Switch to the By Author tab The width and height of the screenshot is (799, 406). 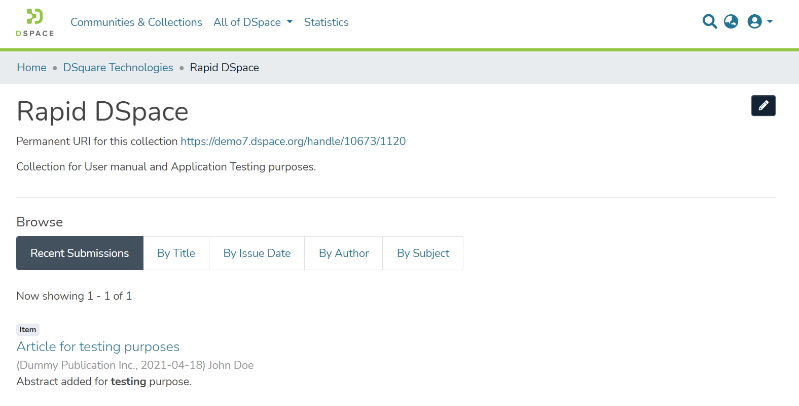click(344, 253)
